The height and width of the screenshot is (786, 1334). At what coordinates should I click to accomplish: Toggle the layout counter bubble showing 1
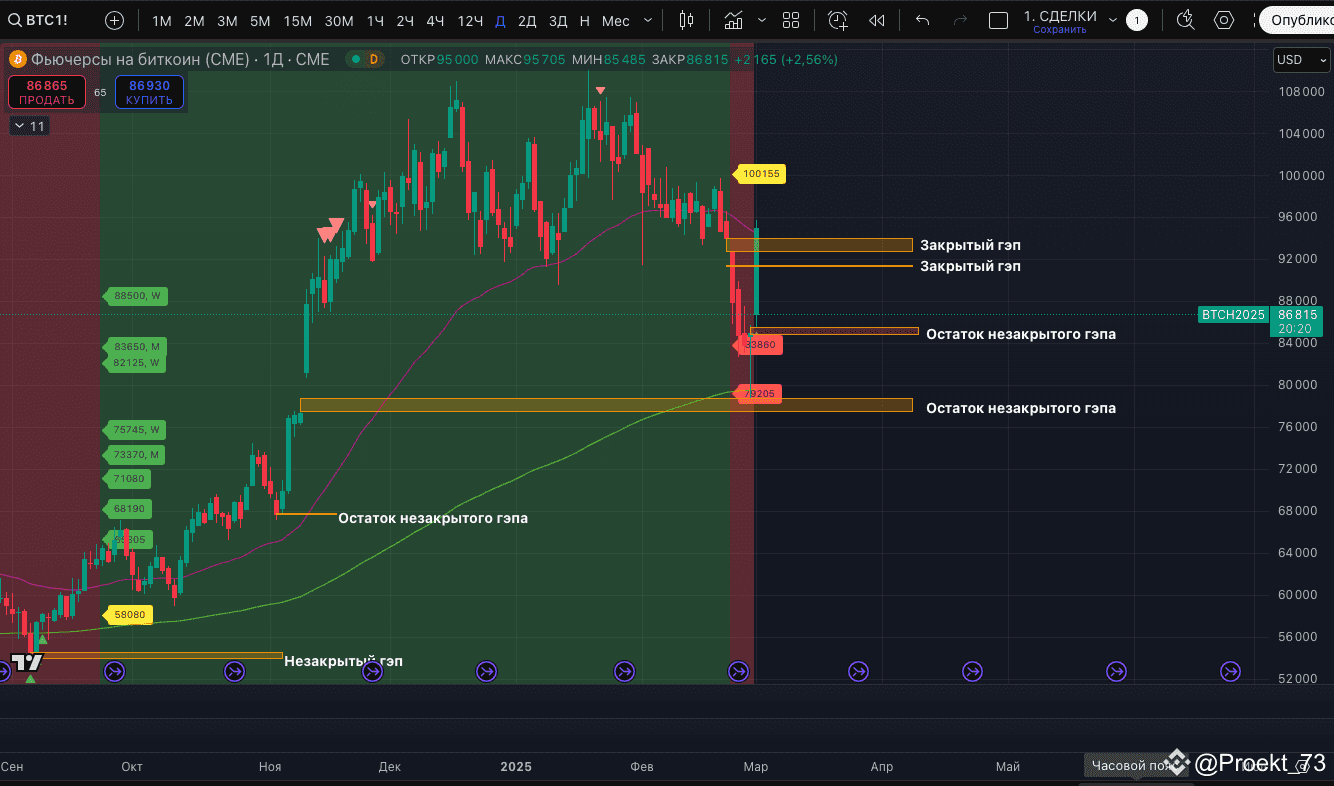click(x=1136, y=19)
